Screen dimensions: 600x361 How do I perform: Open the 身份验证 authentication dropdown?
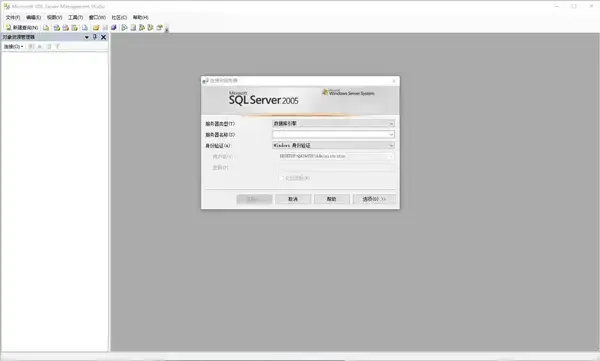tap(333, 145)
